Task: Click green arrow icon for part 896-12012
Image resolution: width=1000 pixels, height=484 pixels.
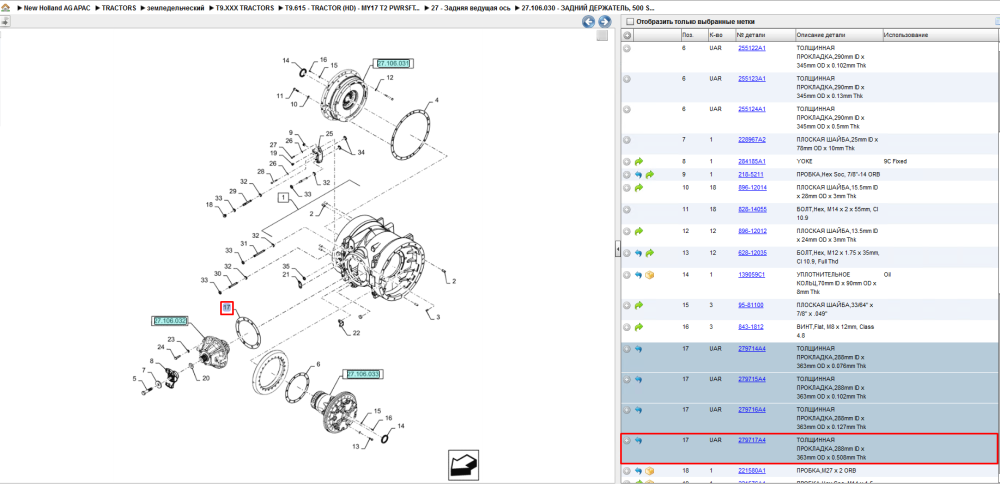Action: (638, 231)
